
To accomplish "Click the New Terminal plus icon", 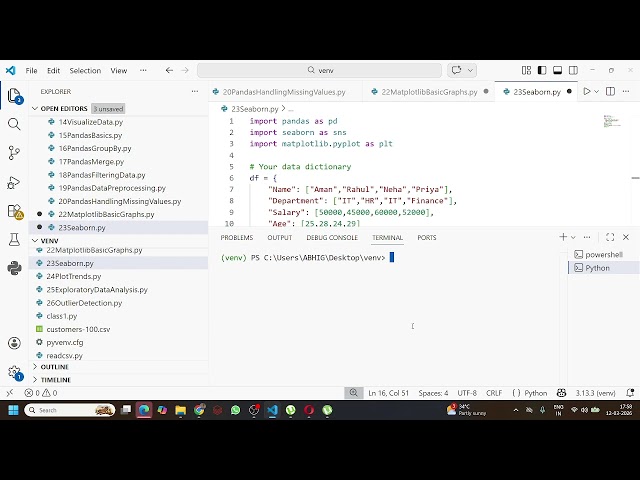I will click(x=563, y=237).
